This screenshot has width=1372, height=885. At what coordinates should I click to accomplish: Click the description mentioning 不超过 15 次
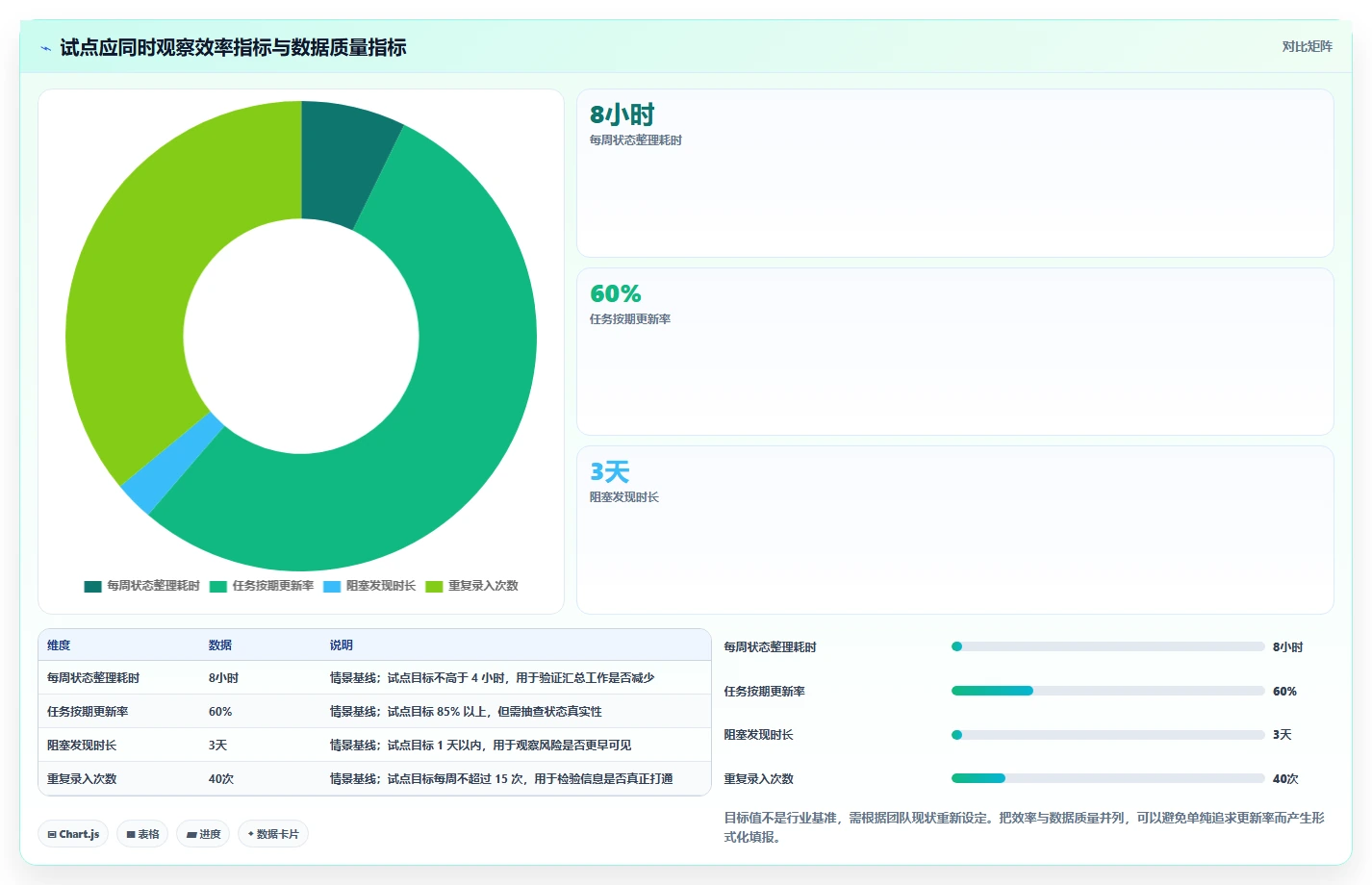501,779
